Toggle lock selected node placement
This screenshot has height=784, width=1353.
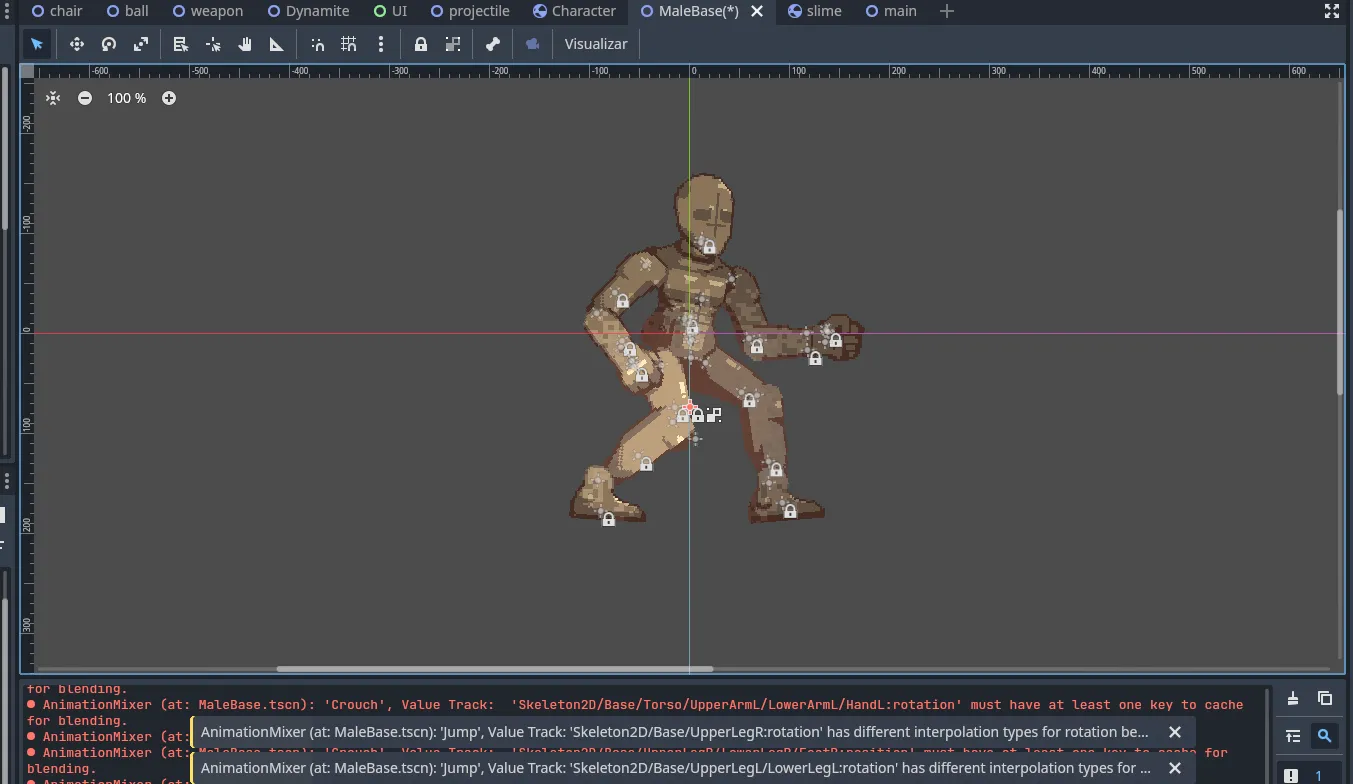click(421, 44)
